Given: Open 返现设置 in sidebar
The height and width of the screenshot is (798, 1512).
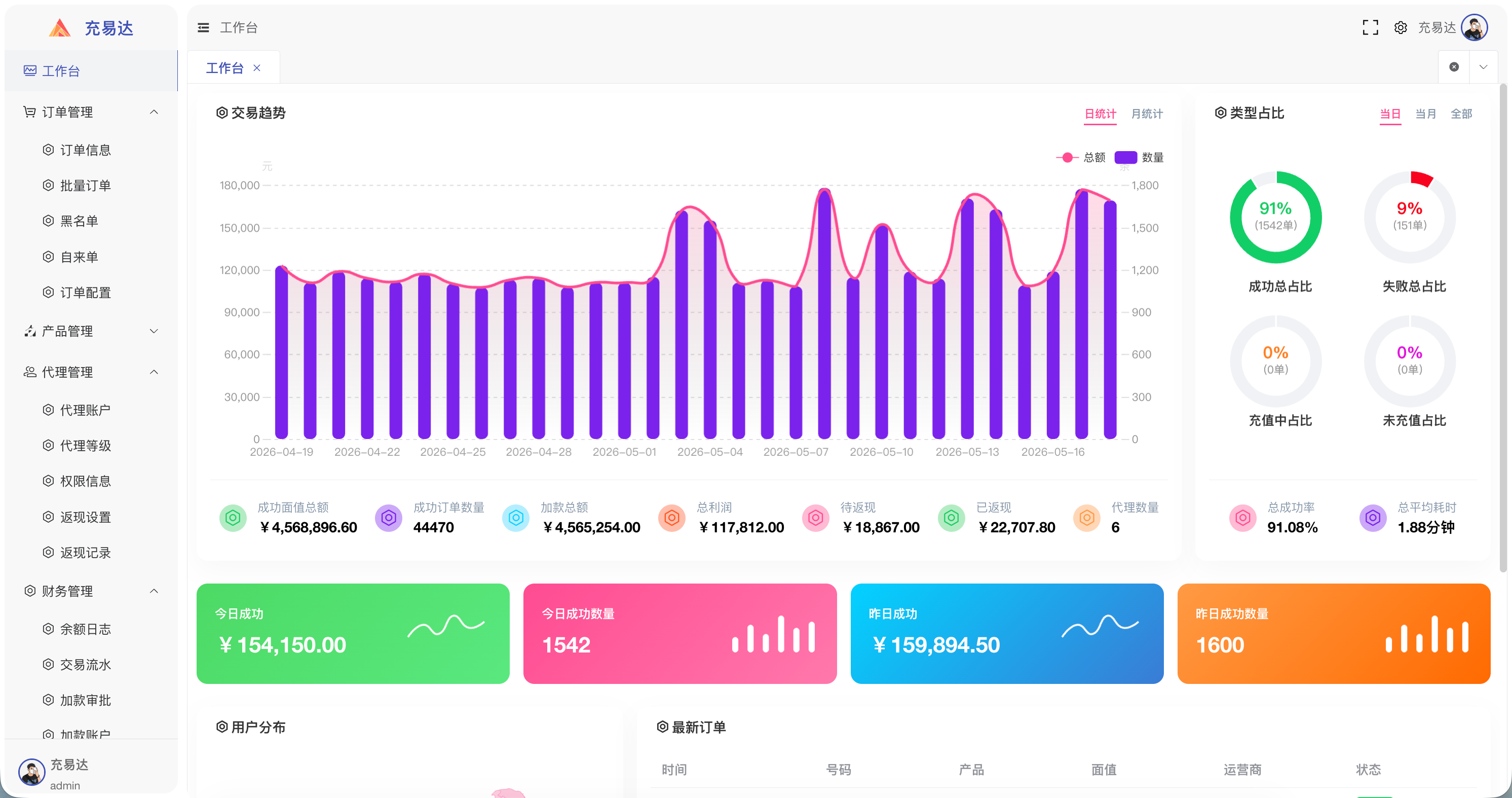Looking at the screenshot, I should pos(86,517).
